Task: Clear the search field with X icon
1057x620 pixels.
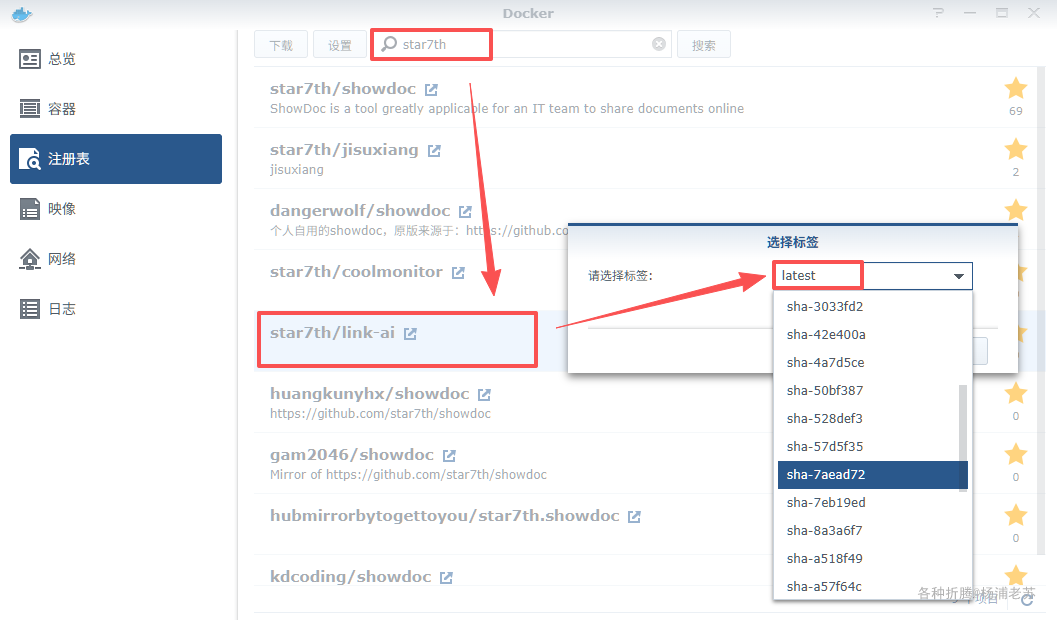Action: pos(659,44)
